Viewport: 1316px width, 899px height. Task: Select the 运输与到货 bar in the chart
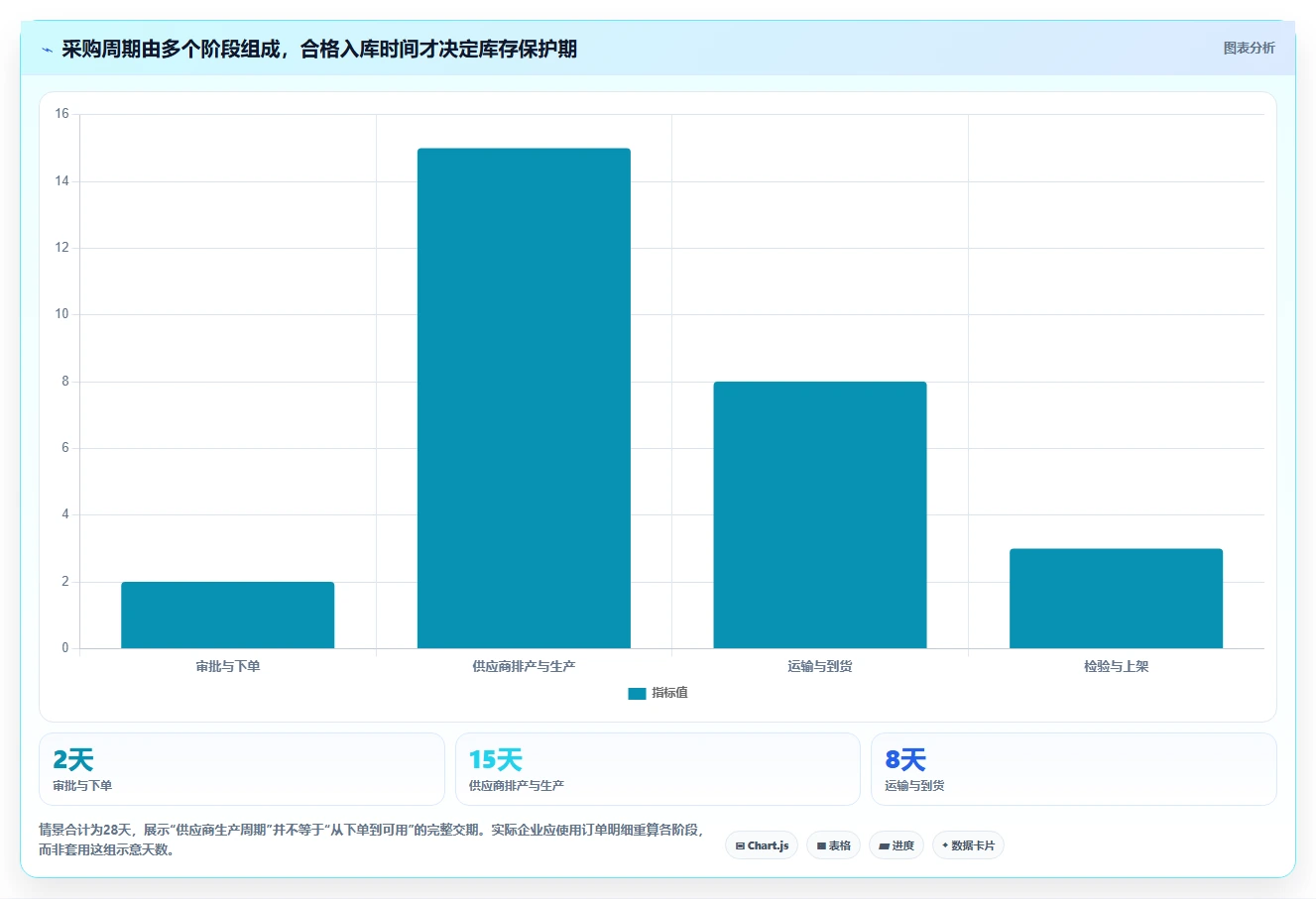click(x=820, y=515)
